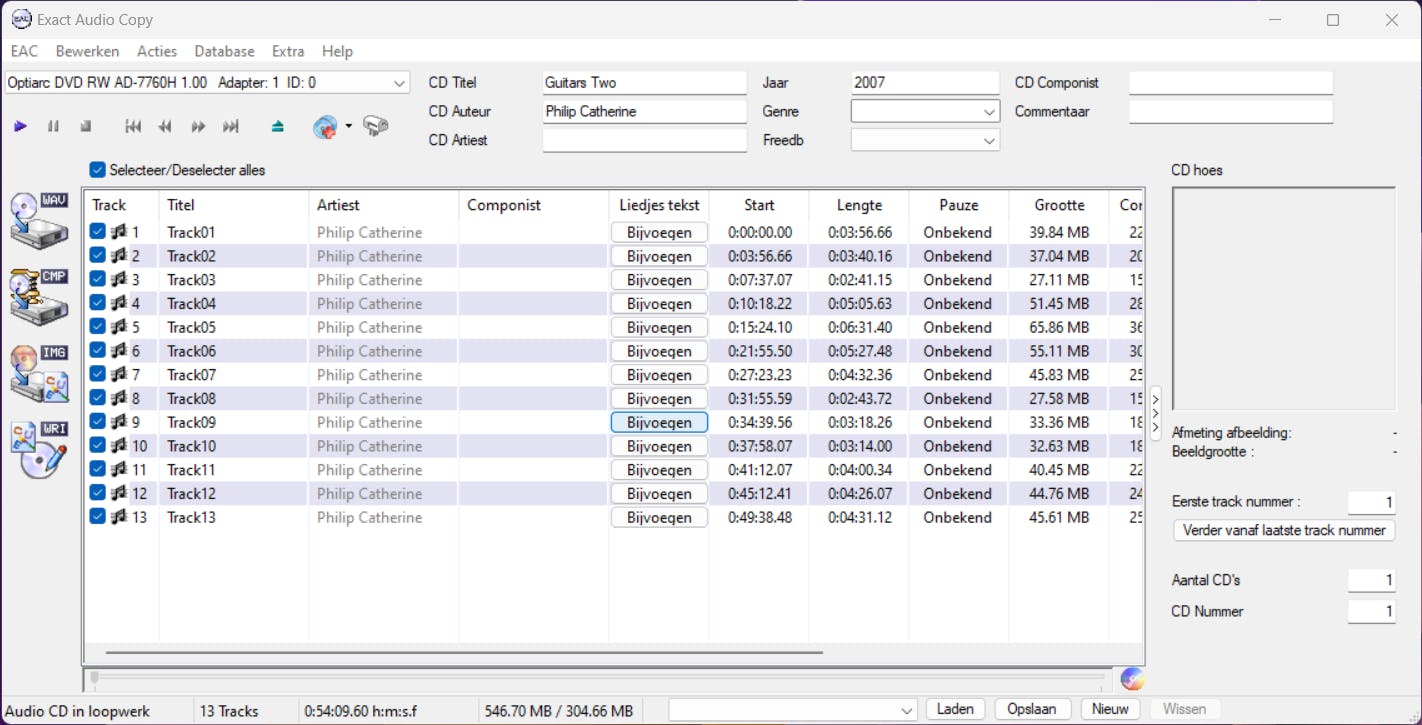Click Verder vanaf laatste track nummer button

[1284, 530]
